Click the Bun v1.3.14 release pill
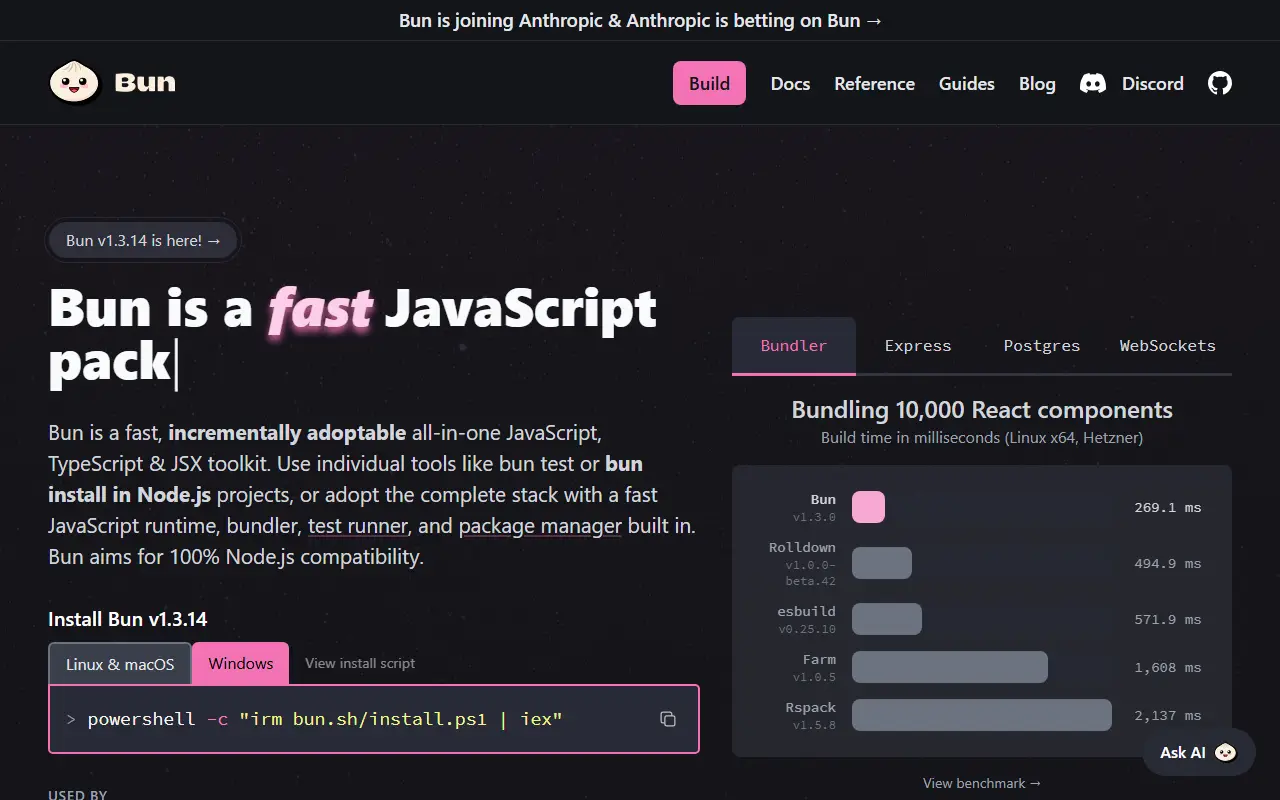Image resolution: width=1280 pixels, height=800 pixels. (143, 240)
